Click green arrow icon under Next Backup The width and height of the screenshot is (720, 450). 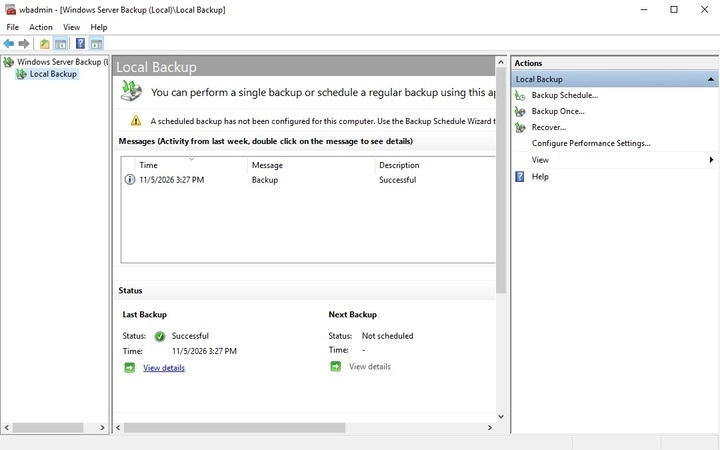pyautogui.click(x=336, y=366)
